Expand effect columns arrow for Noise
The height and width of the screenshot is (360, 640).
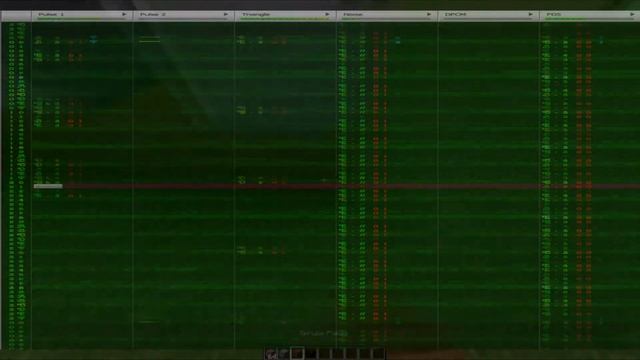coord(429,14)
